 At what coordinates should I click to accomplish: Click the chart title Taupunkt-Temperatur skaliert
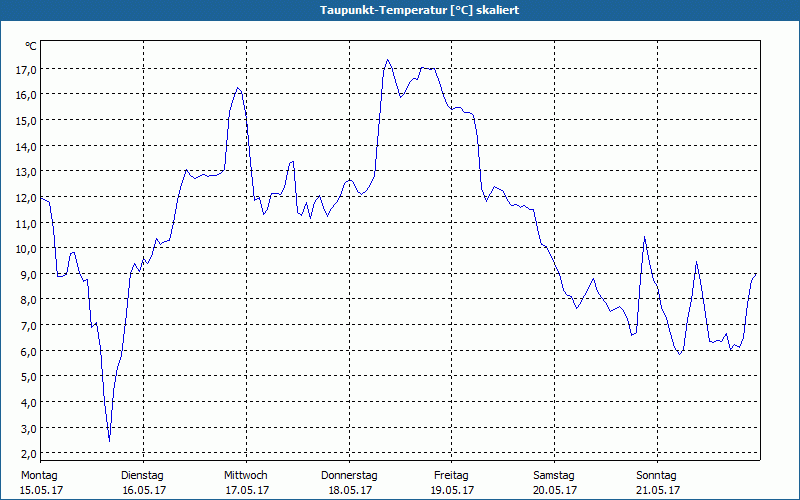point(419,10)
